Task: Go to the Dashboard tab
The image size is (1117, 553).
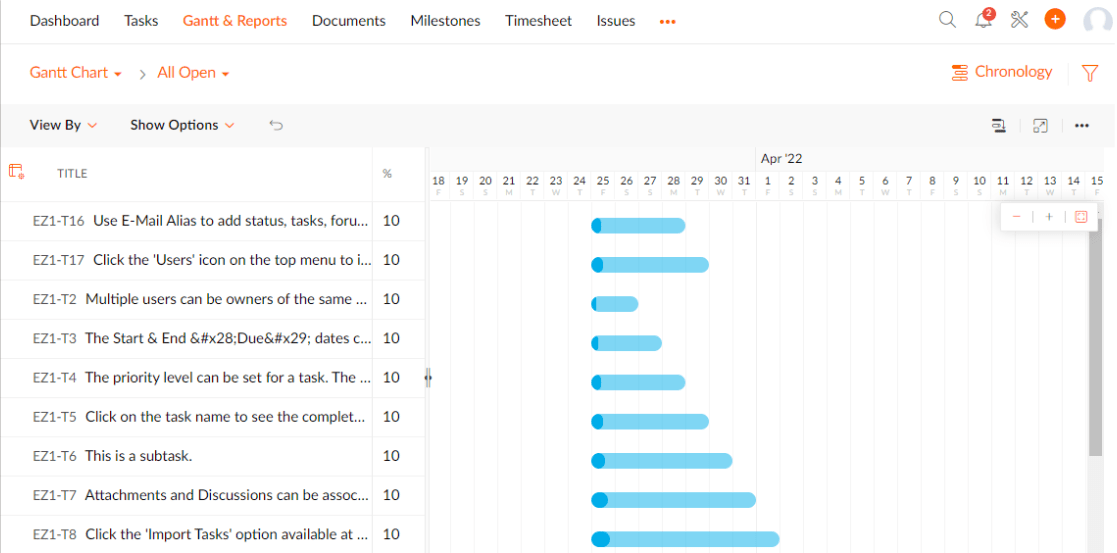Action: coord(64,21)
